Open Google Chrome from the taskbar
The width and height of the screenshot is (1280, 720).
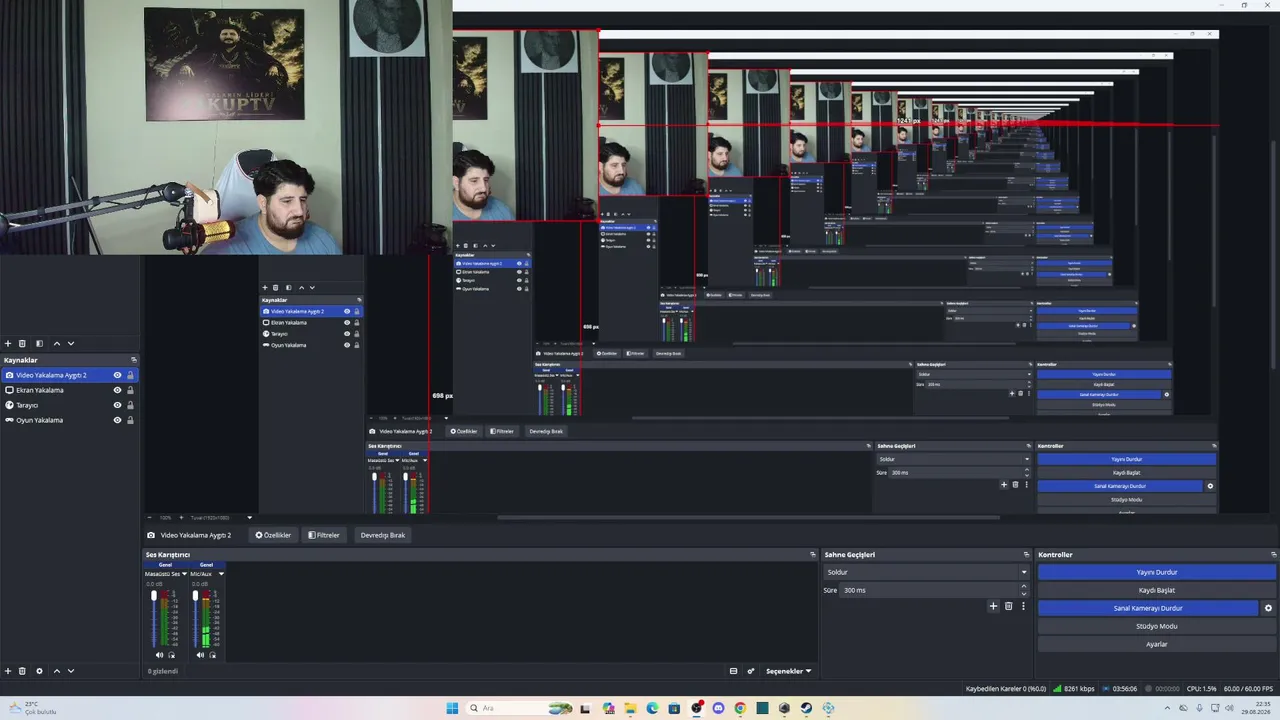[x=740, y=708]
